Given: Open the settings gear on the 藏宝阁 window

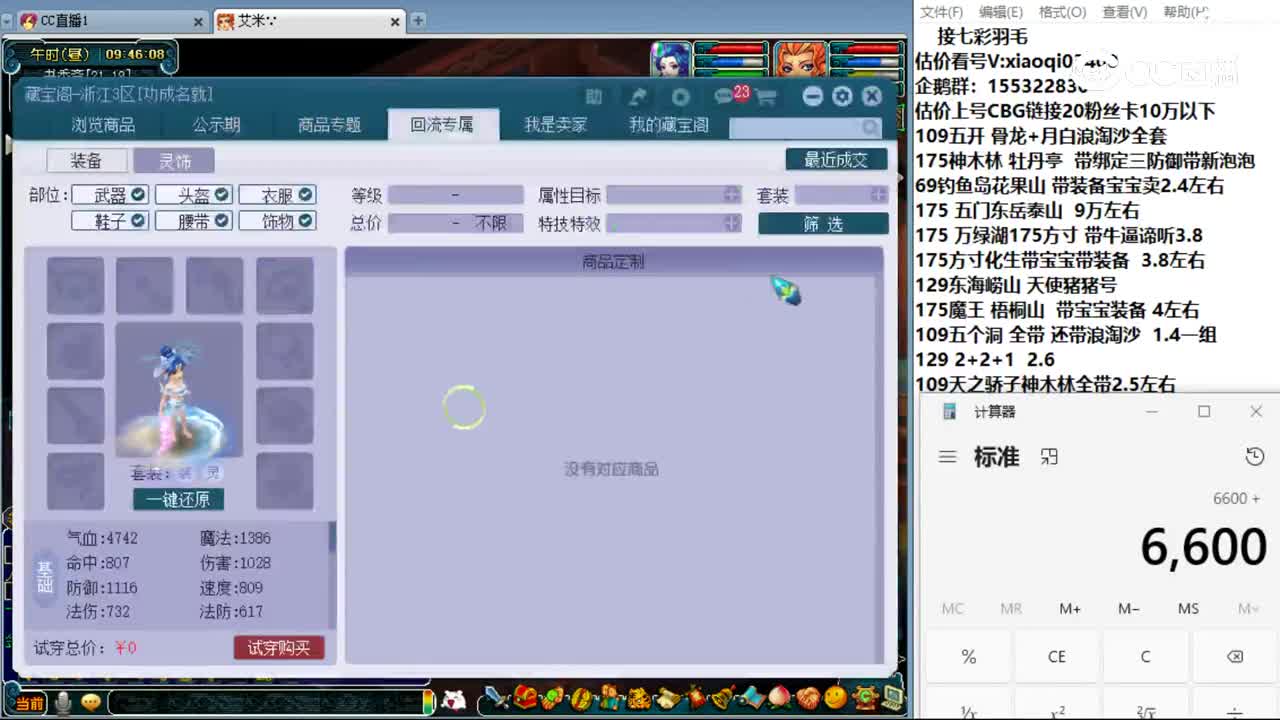Looking at the screenshot, I should pos(841,96).
